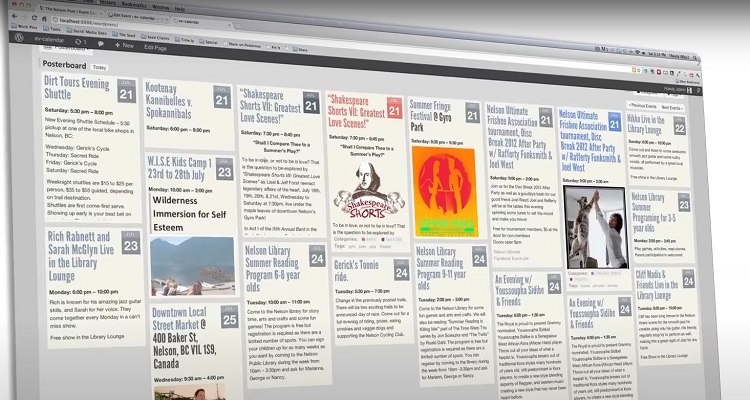Open the comments bubble in admin bar
Image resolution: width=750 pixels, height=400 pixels.
click(101, 43)
